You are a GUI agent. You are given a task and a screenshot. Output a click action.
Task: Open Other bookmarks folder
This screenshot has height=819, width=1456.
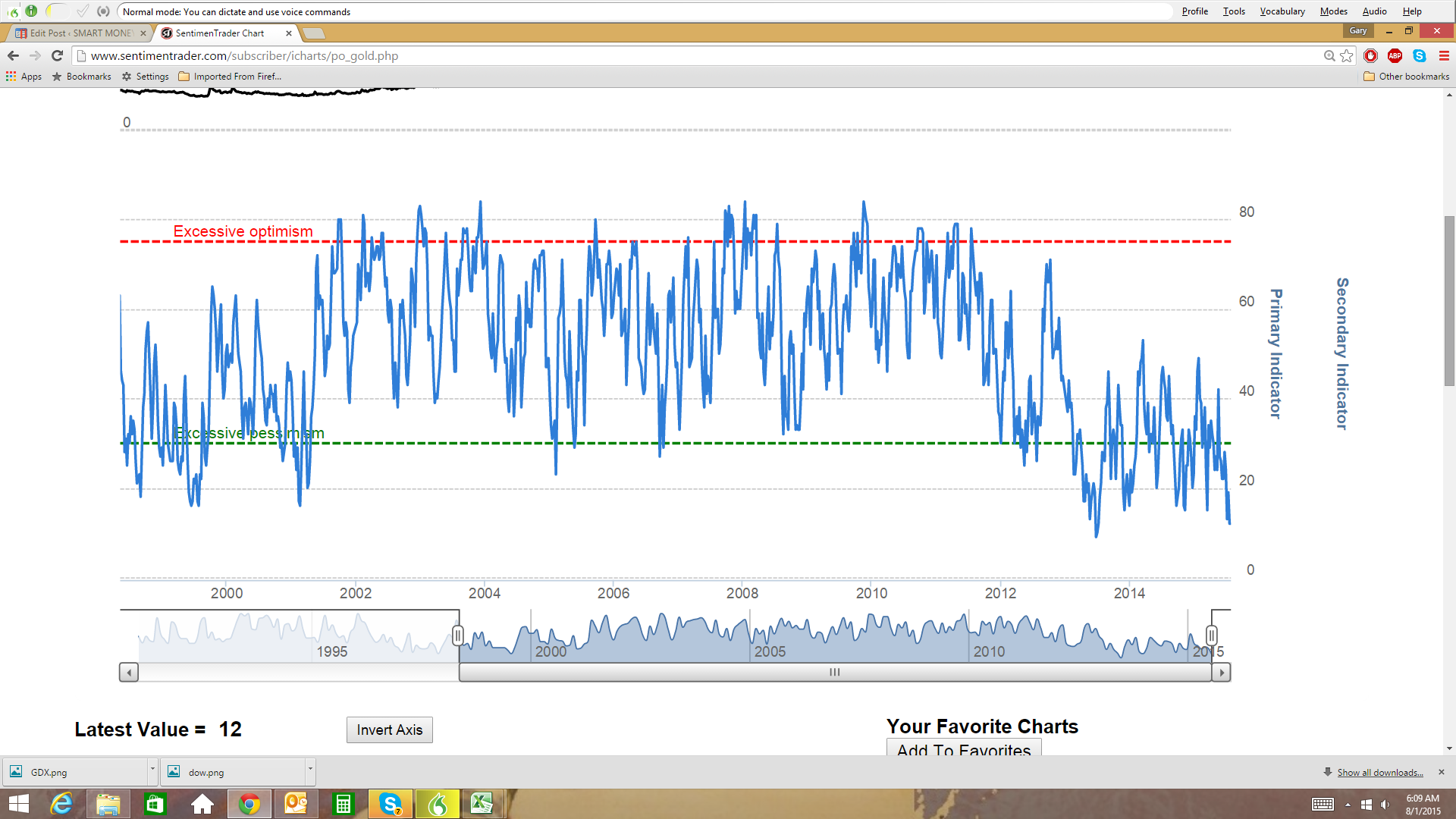coord(1407,77)
